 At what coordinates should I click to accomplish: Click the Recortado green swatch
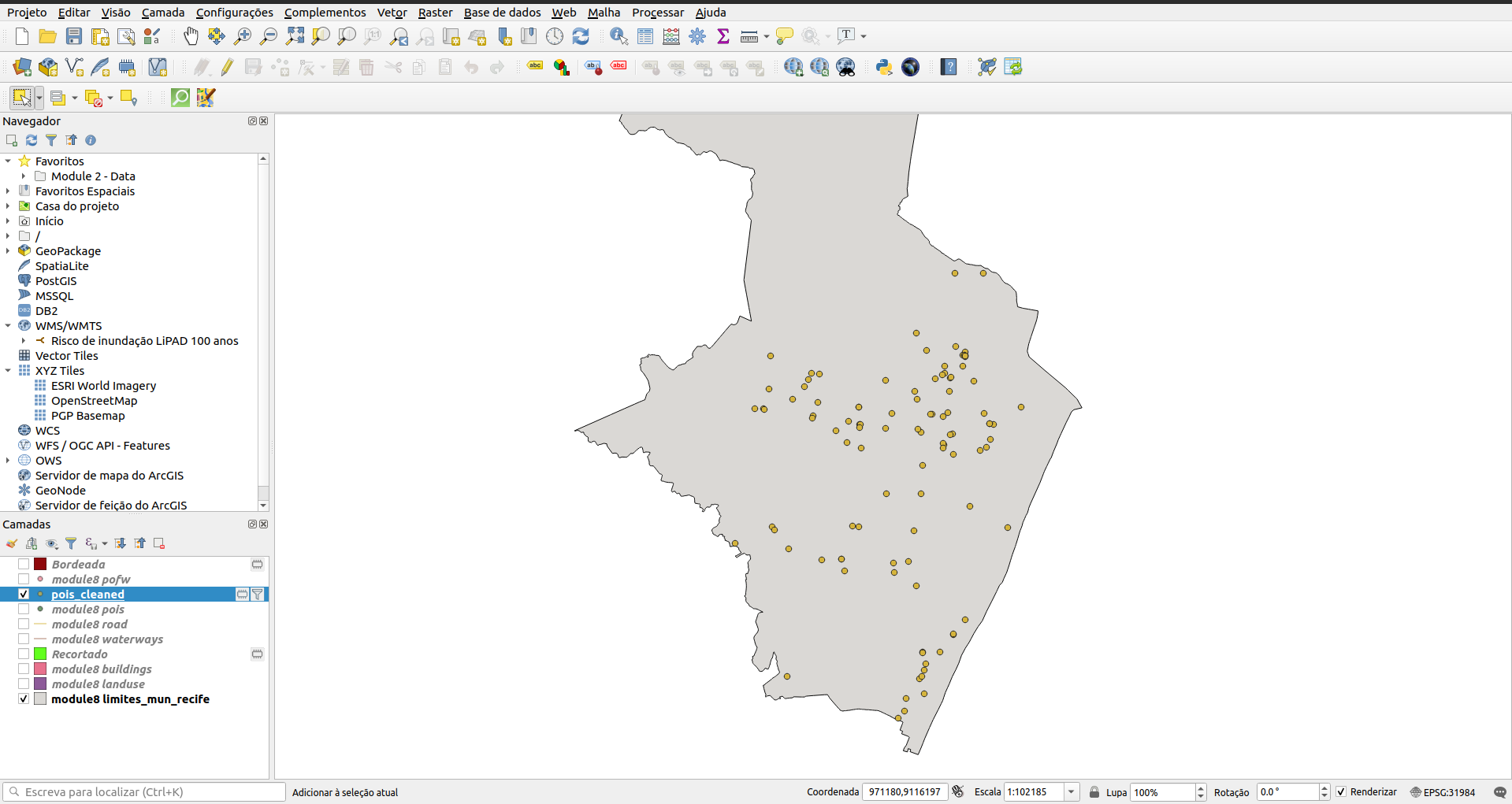coord(40,654)
